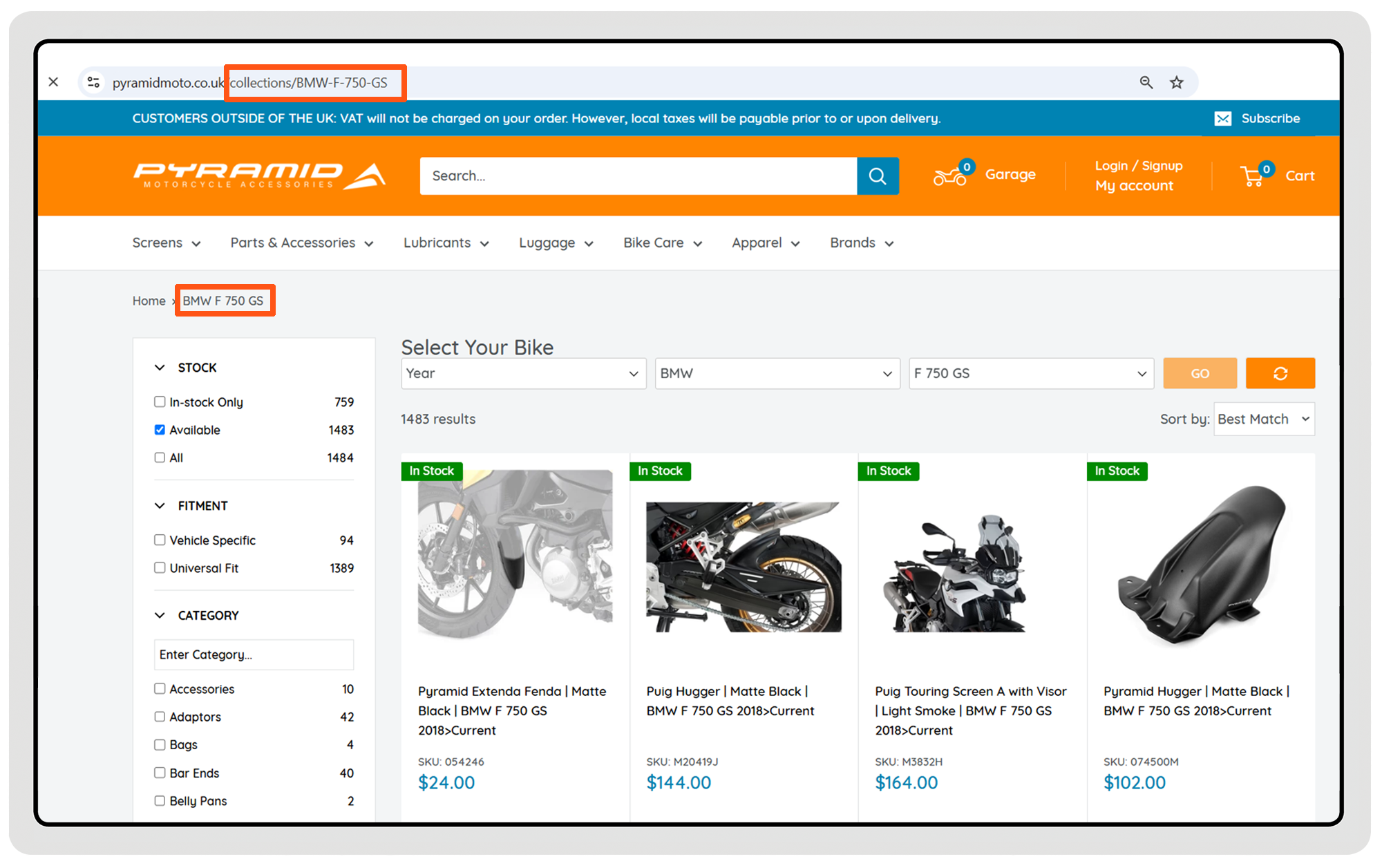
Task: Enable the Universal Fit filter
Action: click(x=160, y=567)
